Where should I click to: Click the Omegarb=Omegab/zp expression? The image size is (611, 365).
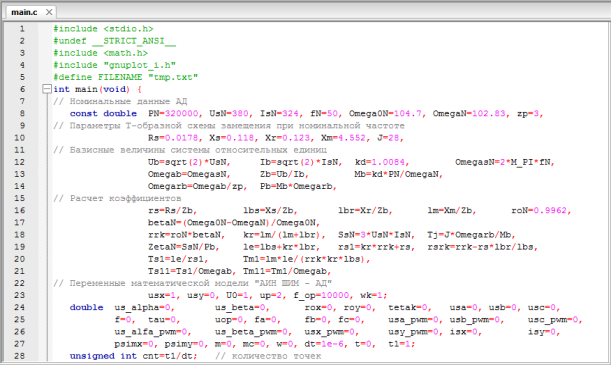[196, 186]
